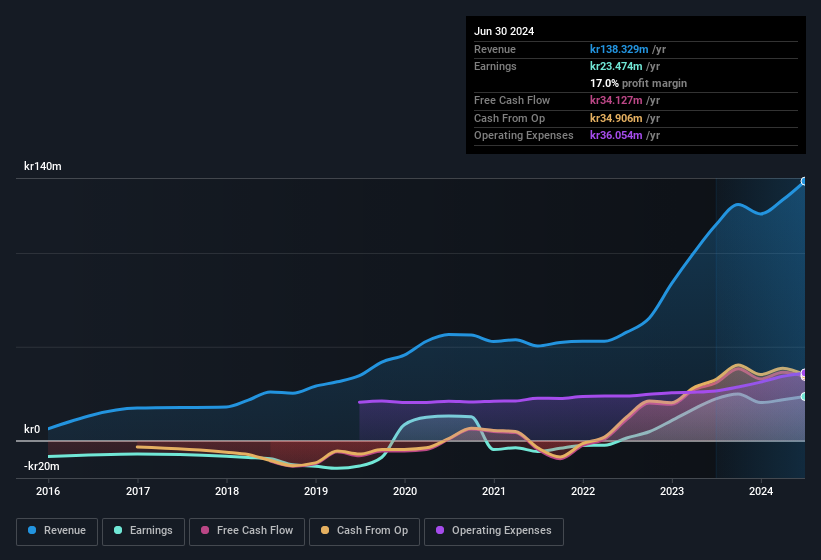Click the 17.0% profit margin text

[x=638, y=83]
